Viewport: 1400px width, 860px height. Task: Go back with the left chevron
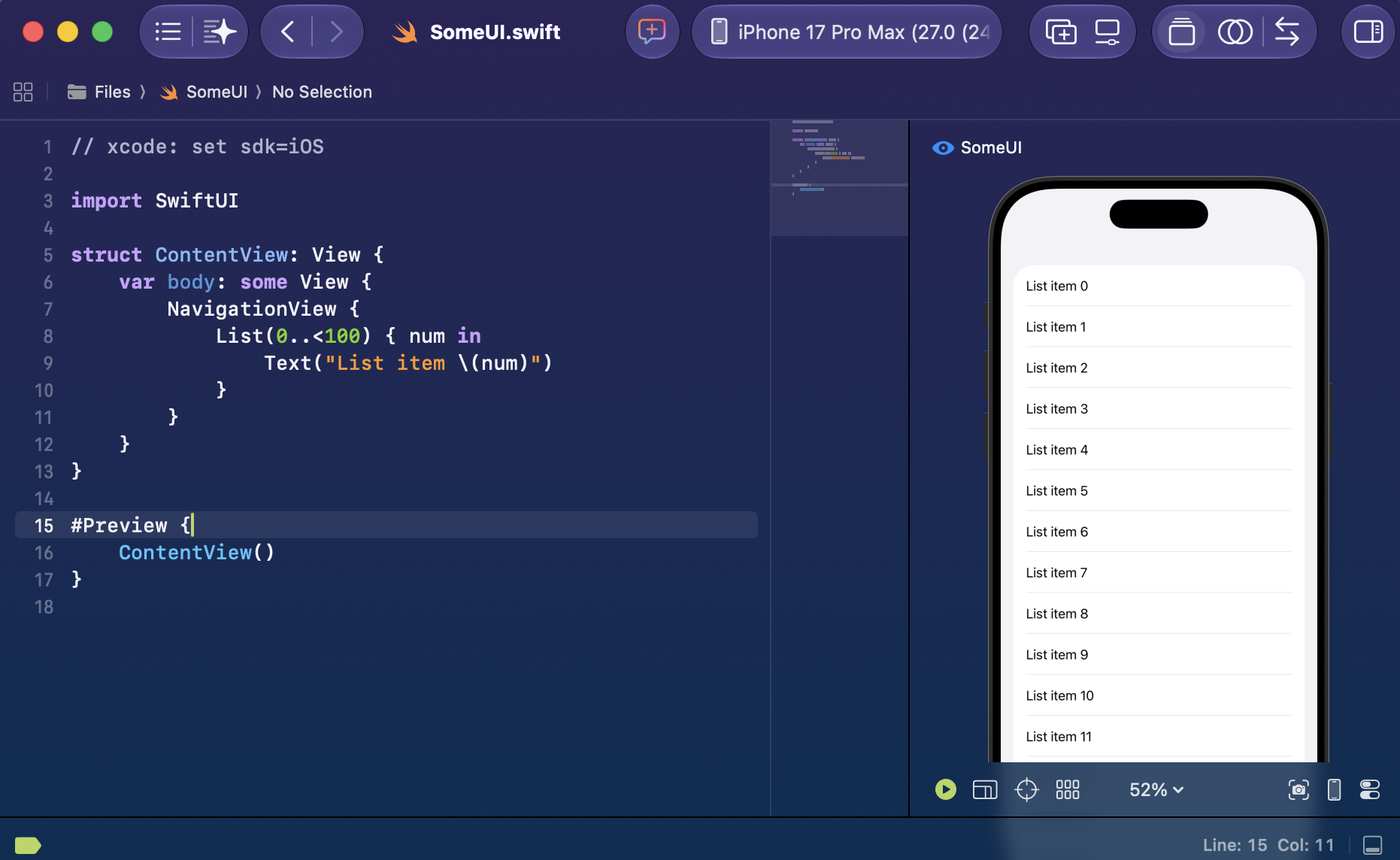click(287, 32)
